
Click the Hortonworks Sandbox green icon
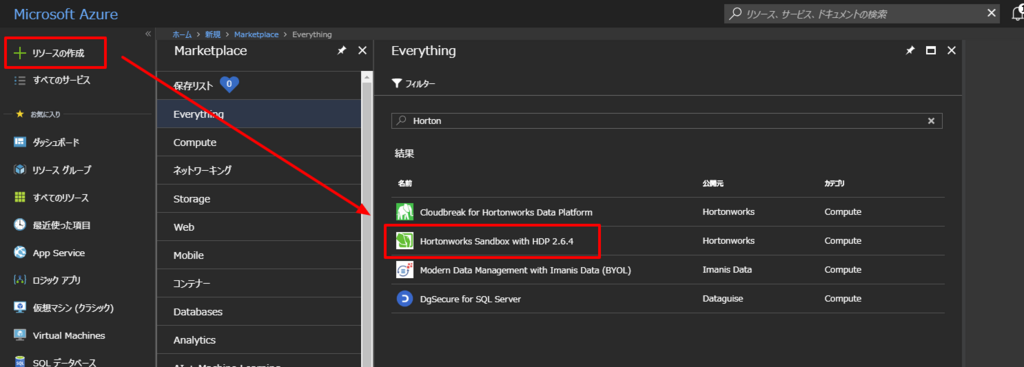[x=405, y=241]
